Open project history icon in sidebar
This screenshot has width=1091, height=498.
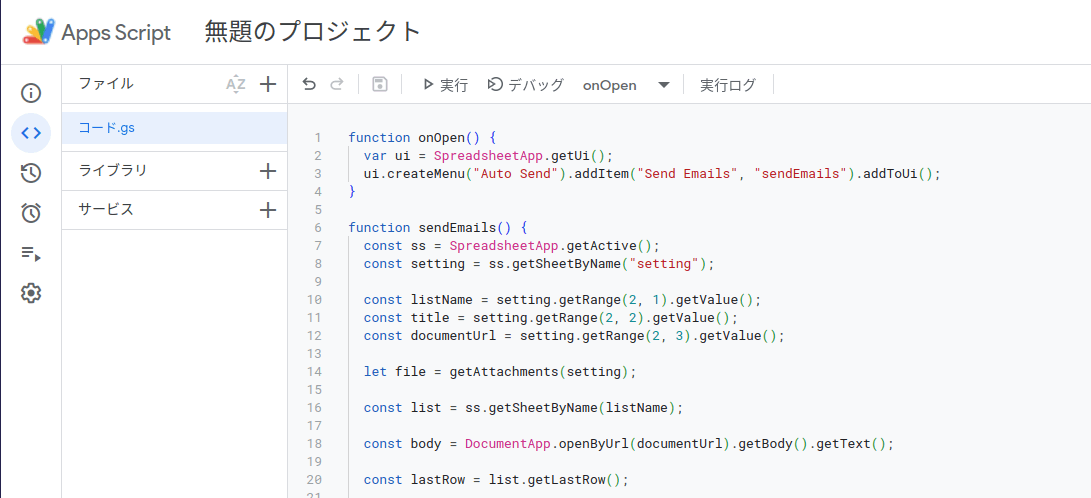click(x=31, y=173)
